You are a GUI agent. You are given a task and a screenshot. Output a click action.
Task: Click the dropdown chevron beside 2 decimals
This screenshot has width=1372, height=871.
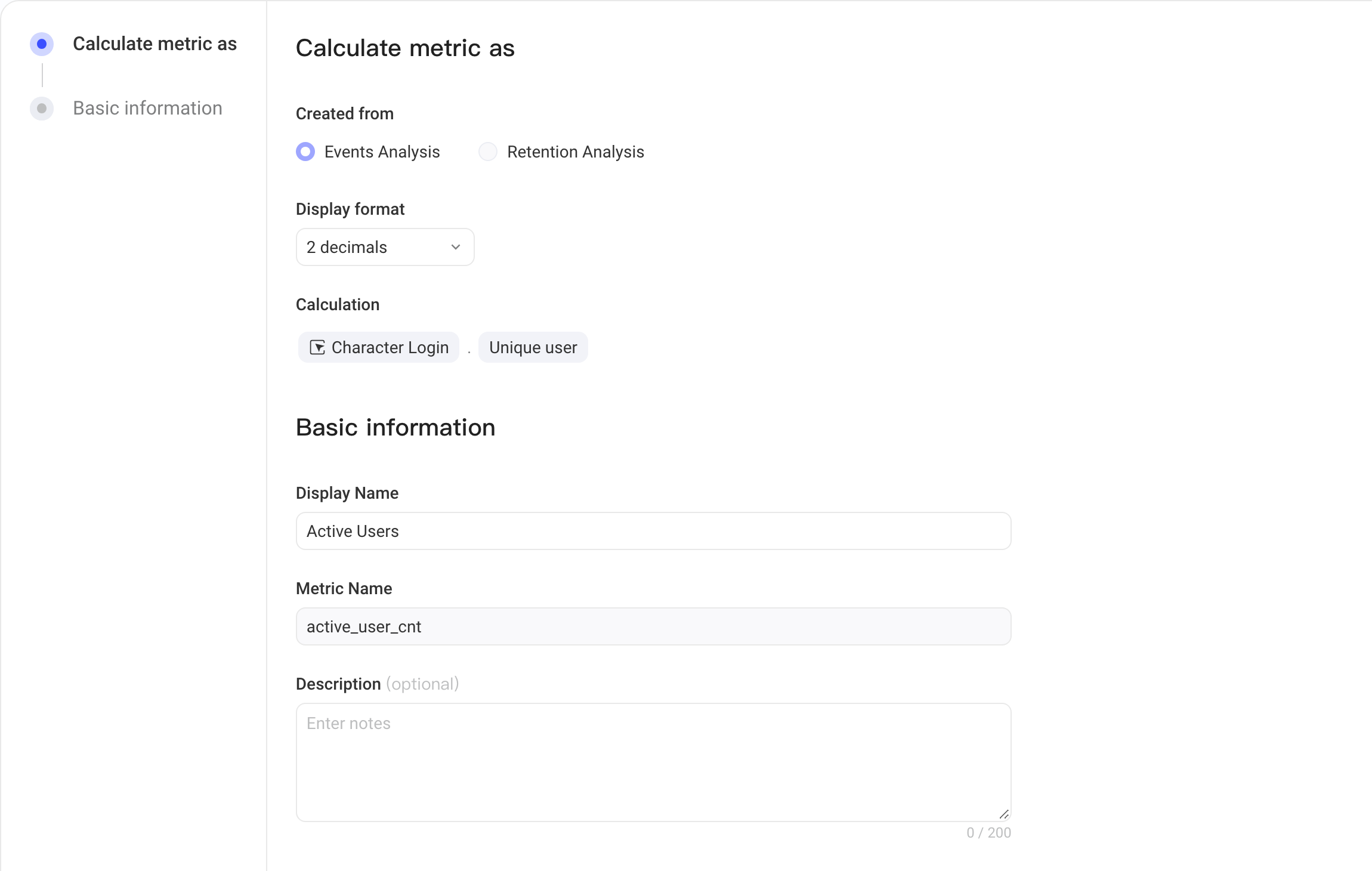[456, 247]
